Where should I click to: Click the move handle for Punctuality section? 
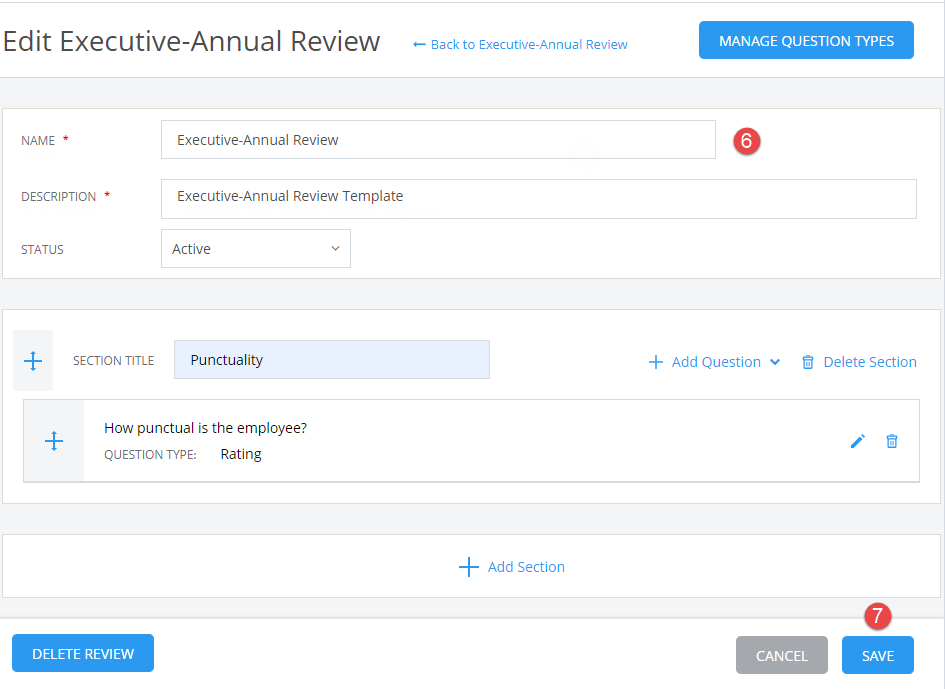coord(33,360)
